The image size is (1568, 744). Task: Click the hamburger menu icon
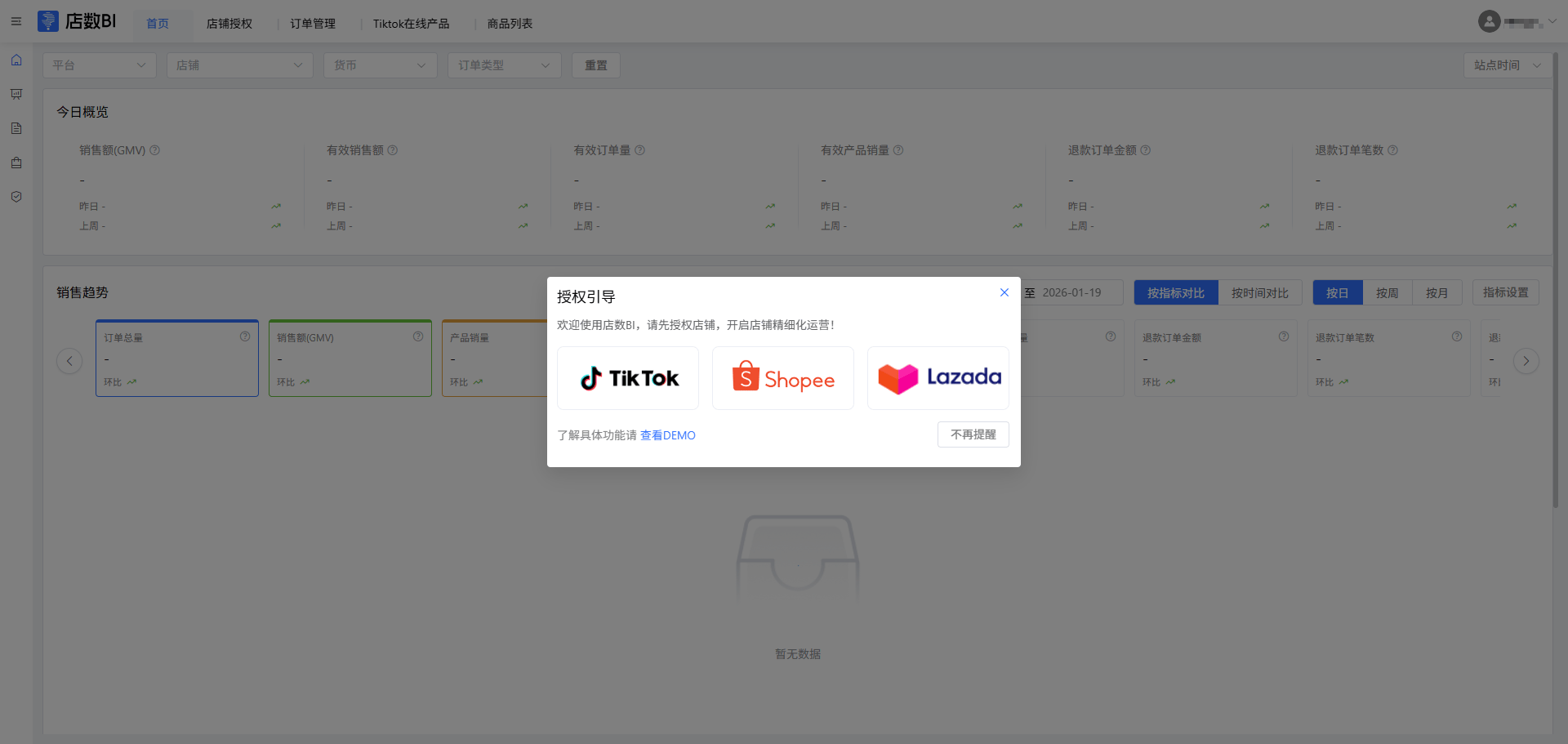(x=16, y=22)
